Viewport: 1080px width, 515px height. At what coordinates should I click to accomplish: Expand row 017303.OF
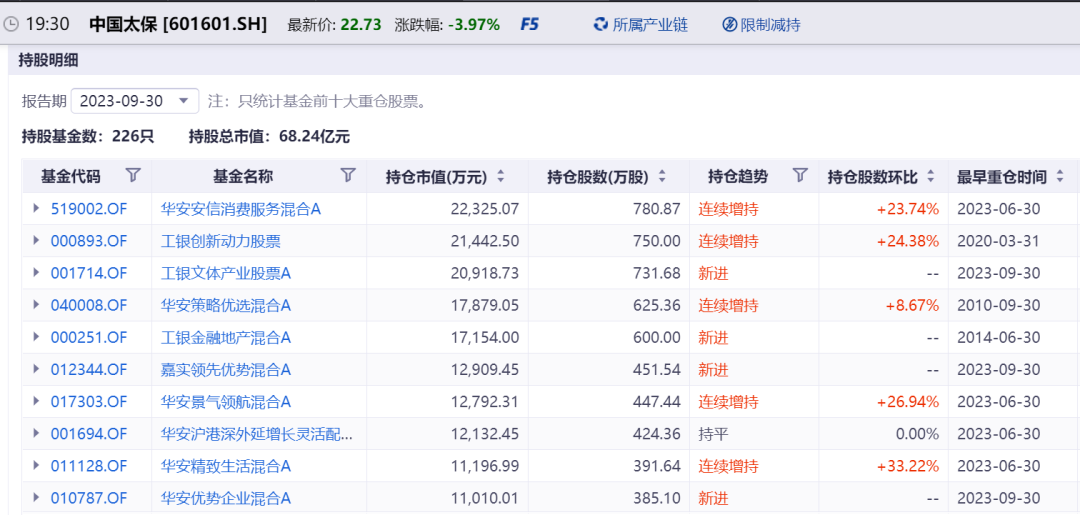coord(37,401)
